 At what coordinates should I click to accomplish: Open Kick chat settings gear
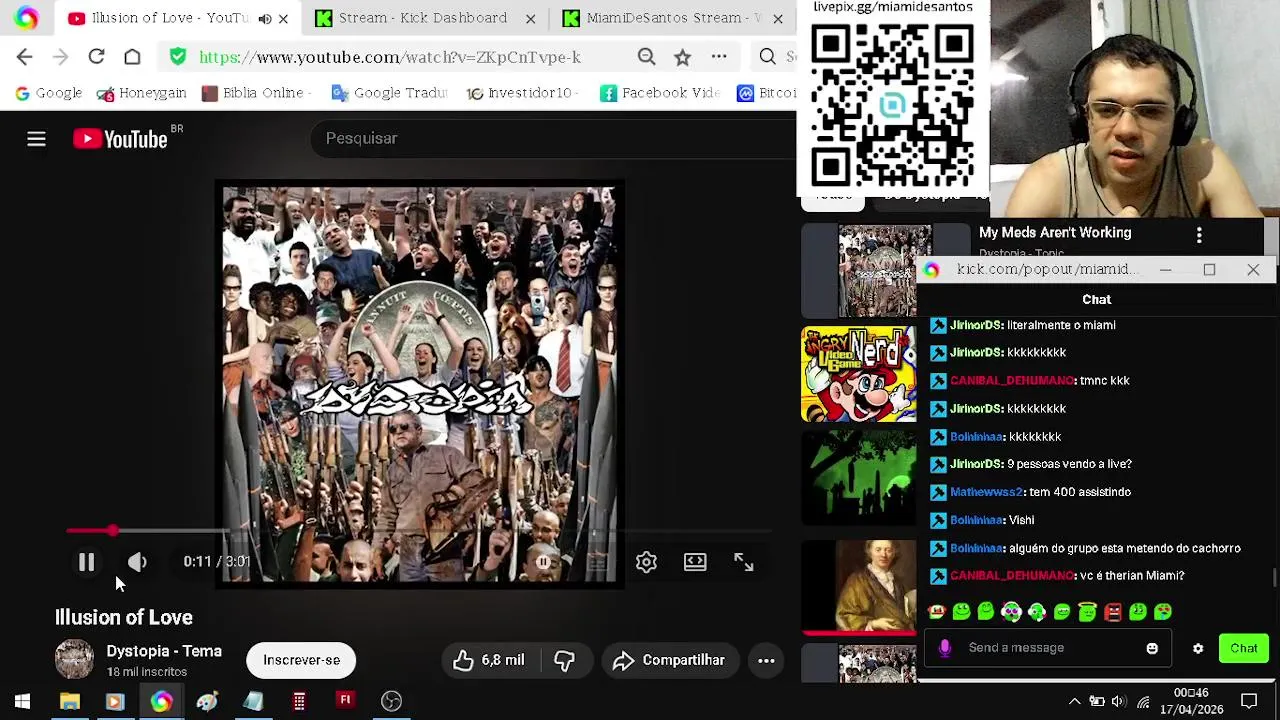pyautogui.click(x=1198, y=648)
